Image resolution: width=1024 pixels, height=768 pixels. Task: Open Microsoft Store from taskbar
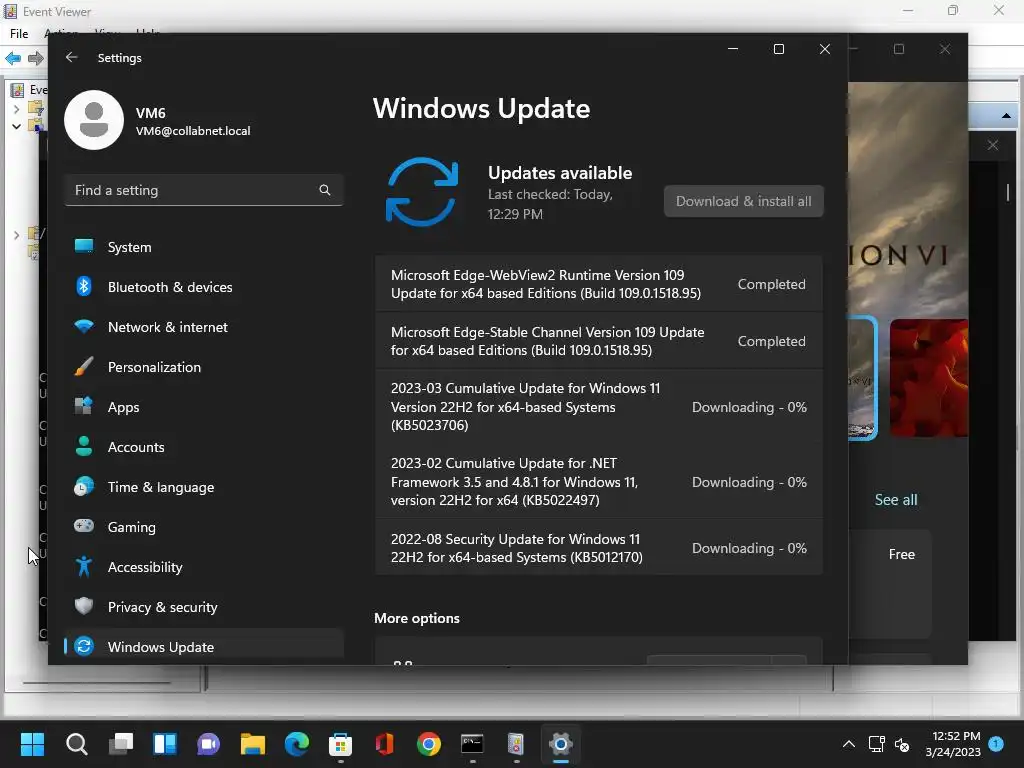[340, 744]
